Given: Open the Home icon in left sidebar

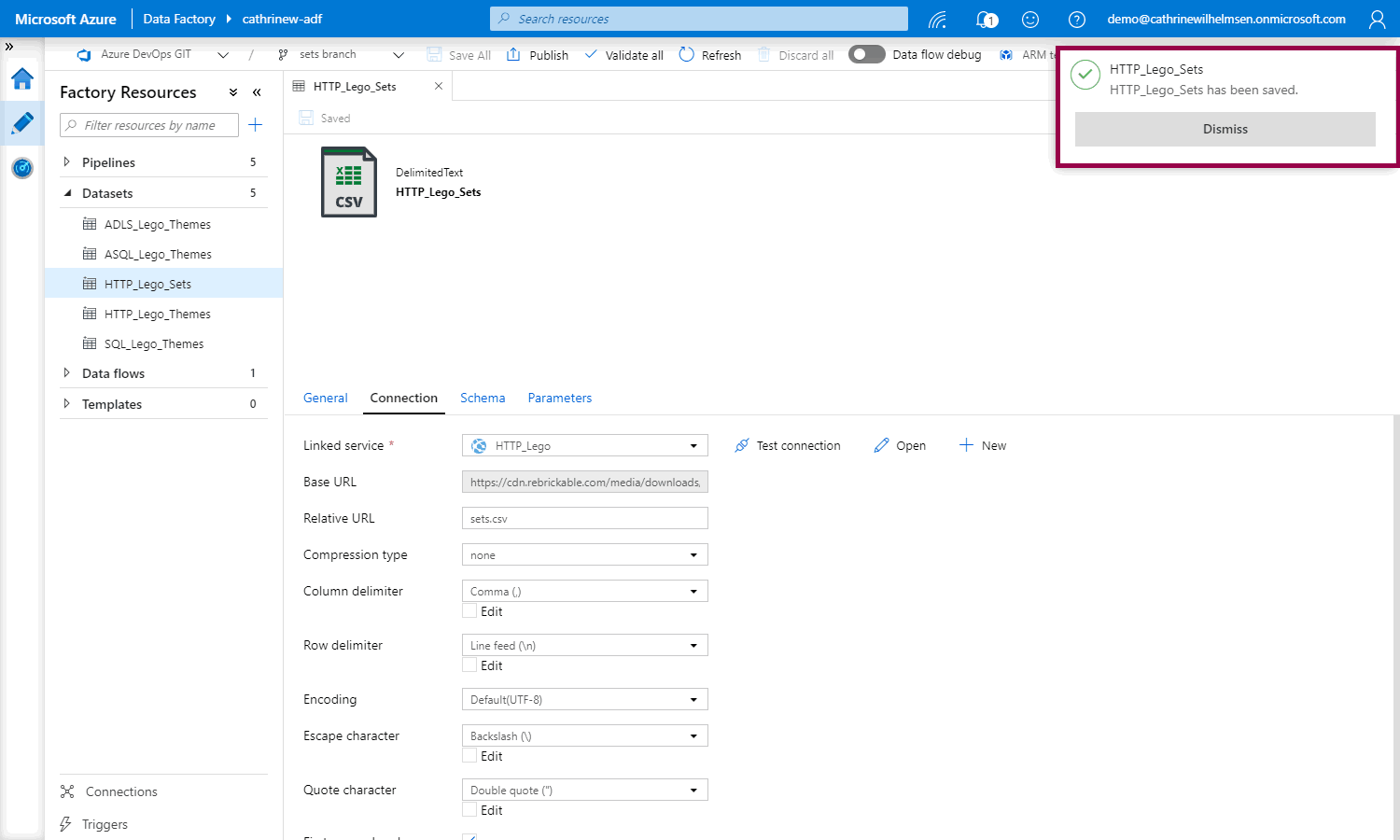Looking at the screenshot, I should 22,78.
